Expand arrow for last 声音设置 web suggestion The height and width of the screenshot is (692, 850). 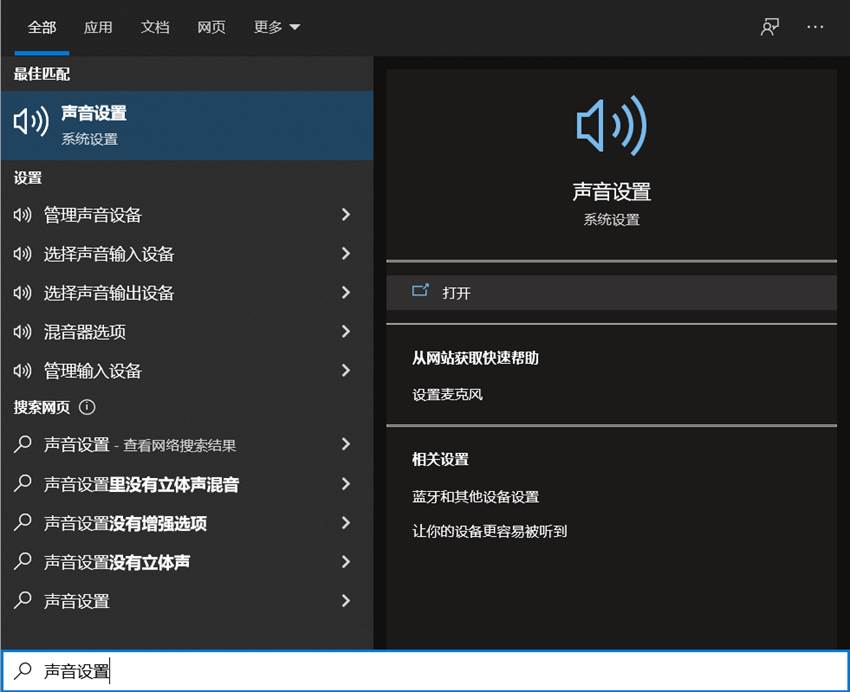pos(345,600)
